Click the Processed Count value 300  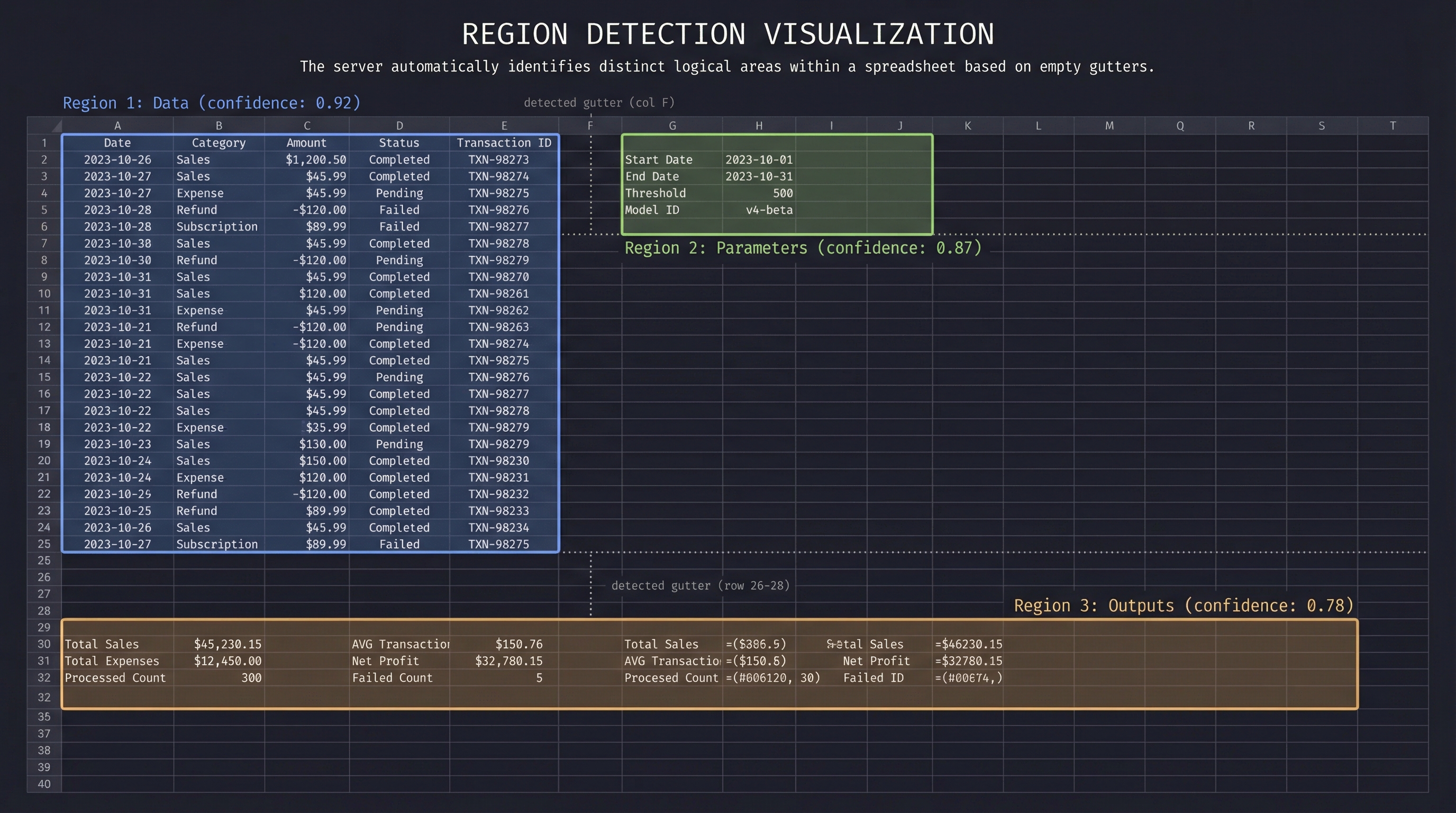(251, 678)
